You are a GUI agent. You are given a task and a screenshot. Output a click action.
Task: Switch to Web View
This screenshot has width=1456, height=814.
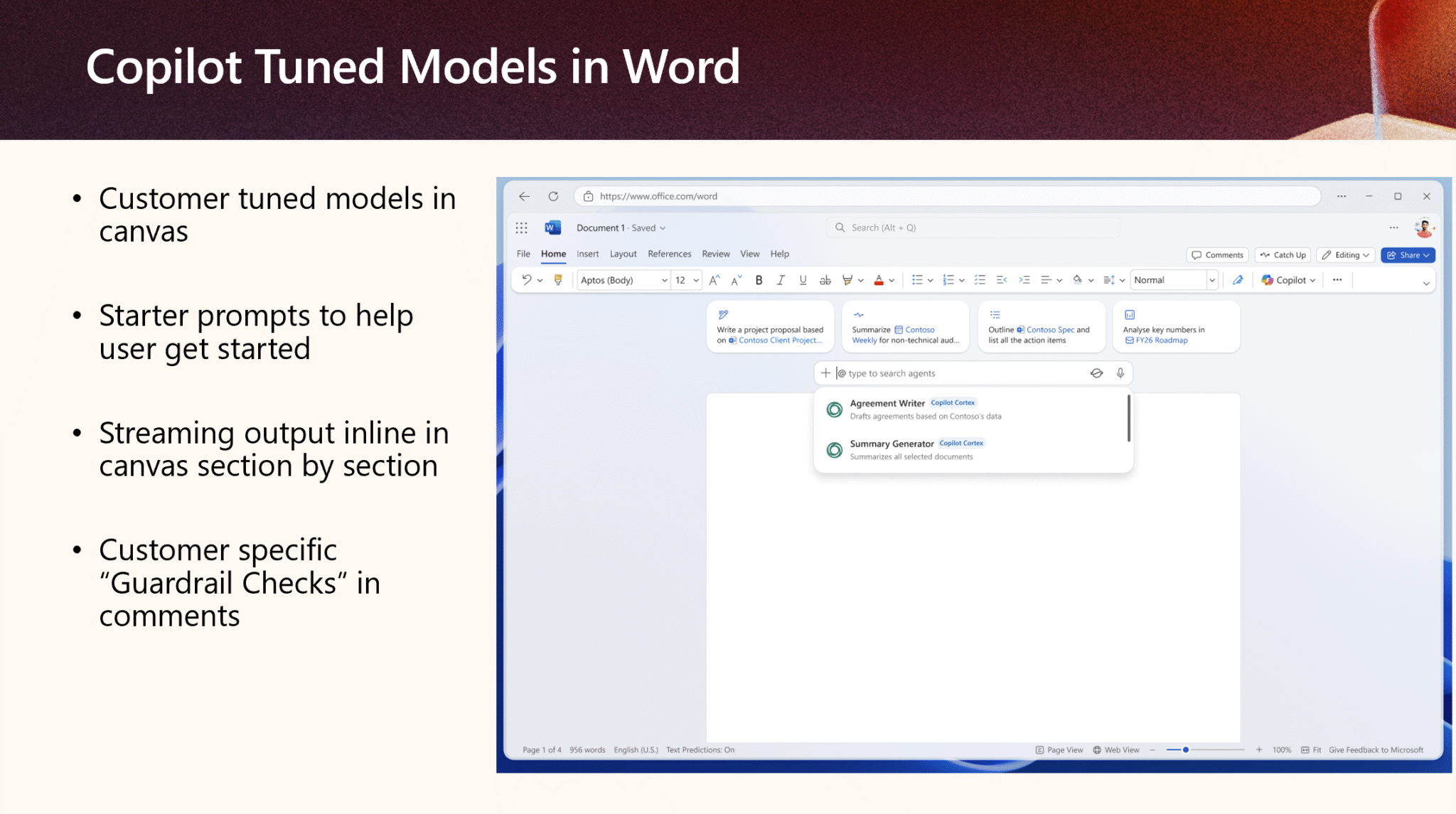coord(1116,750)
